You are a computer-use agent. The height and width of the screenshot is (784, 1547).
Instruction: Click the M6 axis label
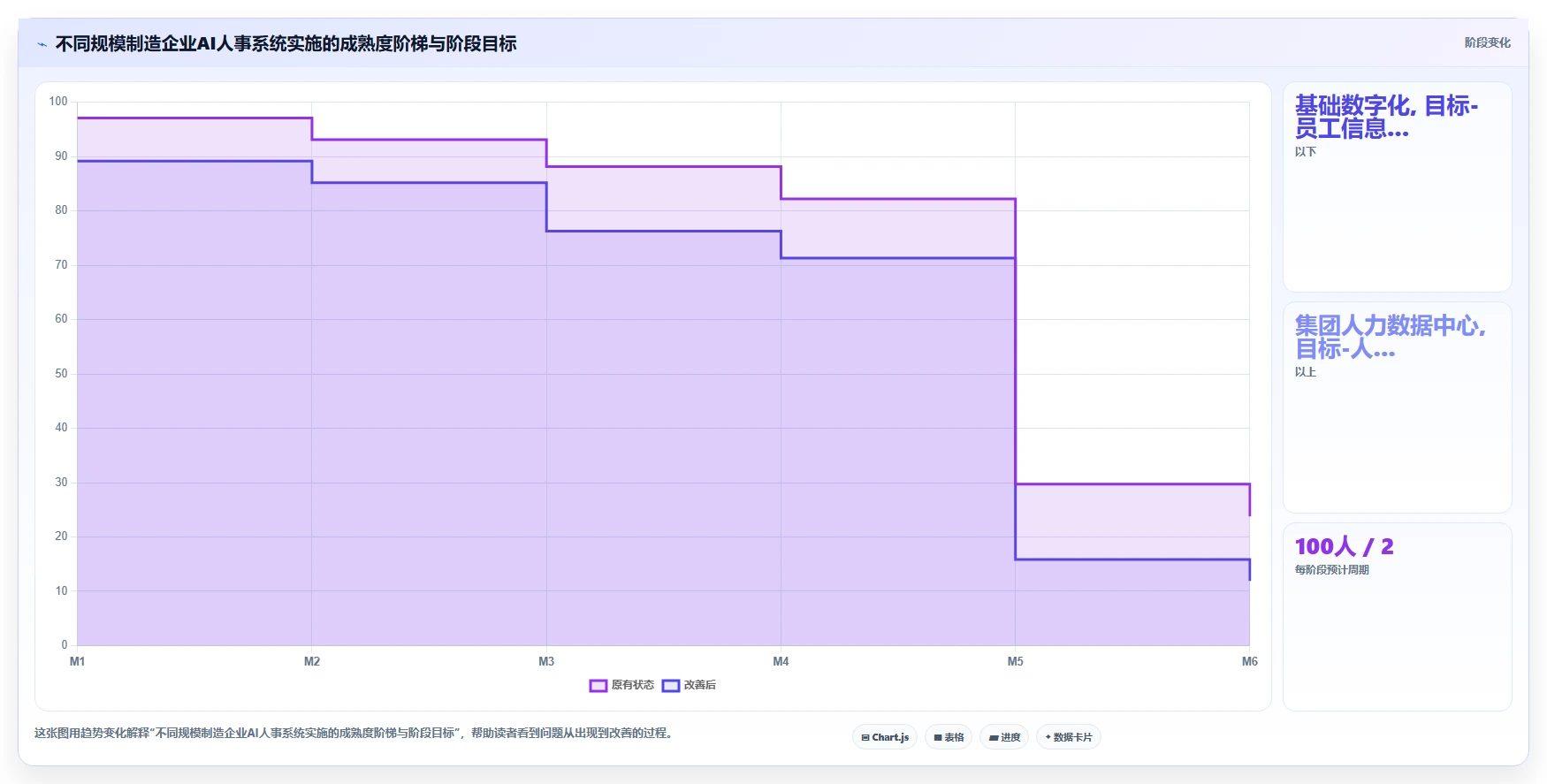pyautogui.click(x=1249, y=661)
